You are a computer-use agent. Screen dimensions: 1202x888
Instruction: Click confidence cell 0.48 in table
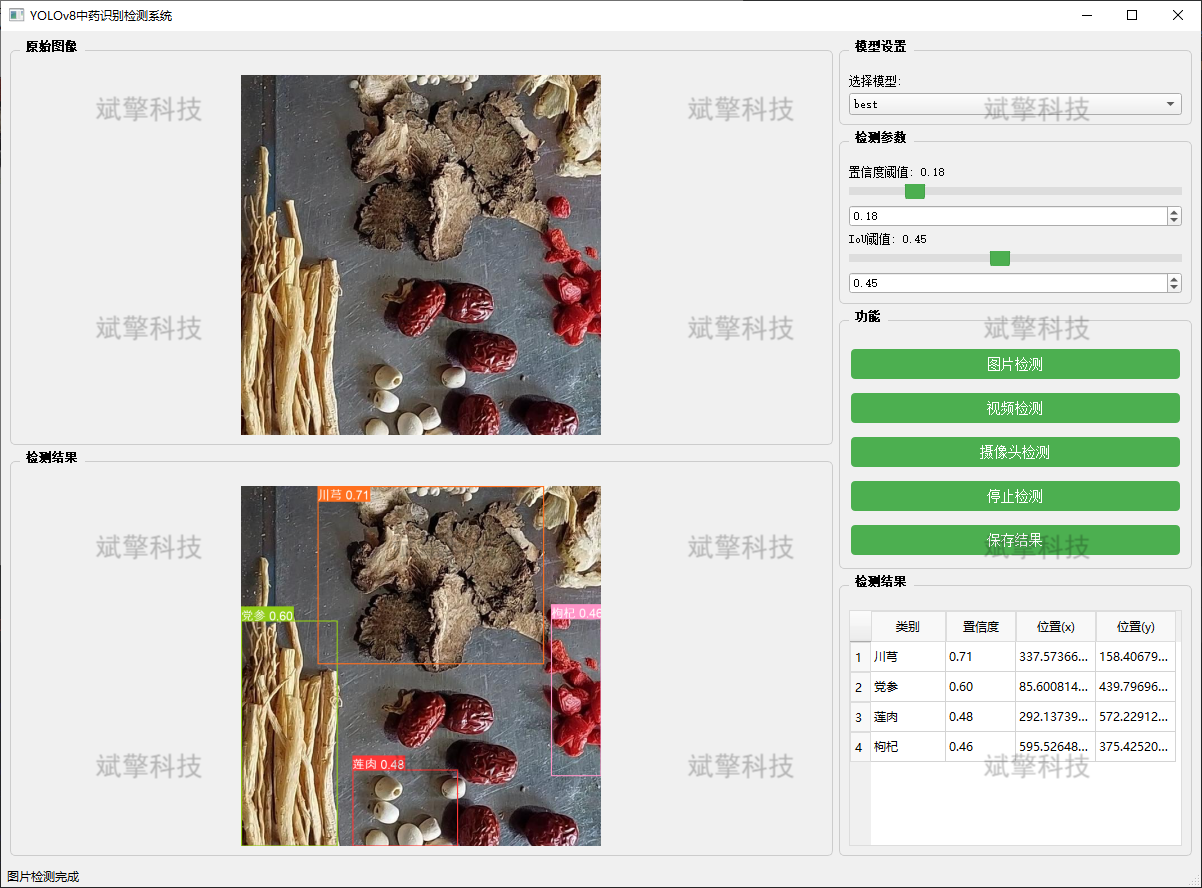(x=981, y=717)
